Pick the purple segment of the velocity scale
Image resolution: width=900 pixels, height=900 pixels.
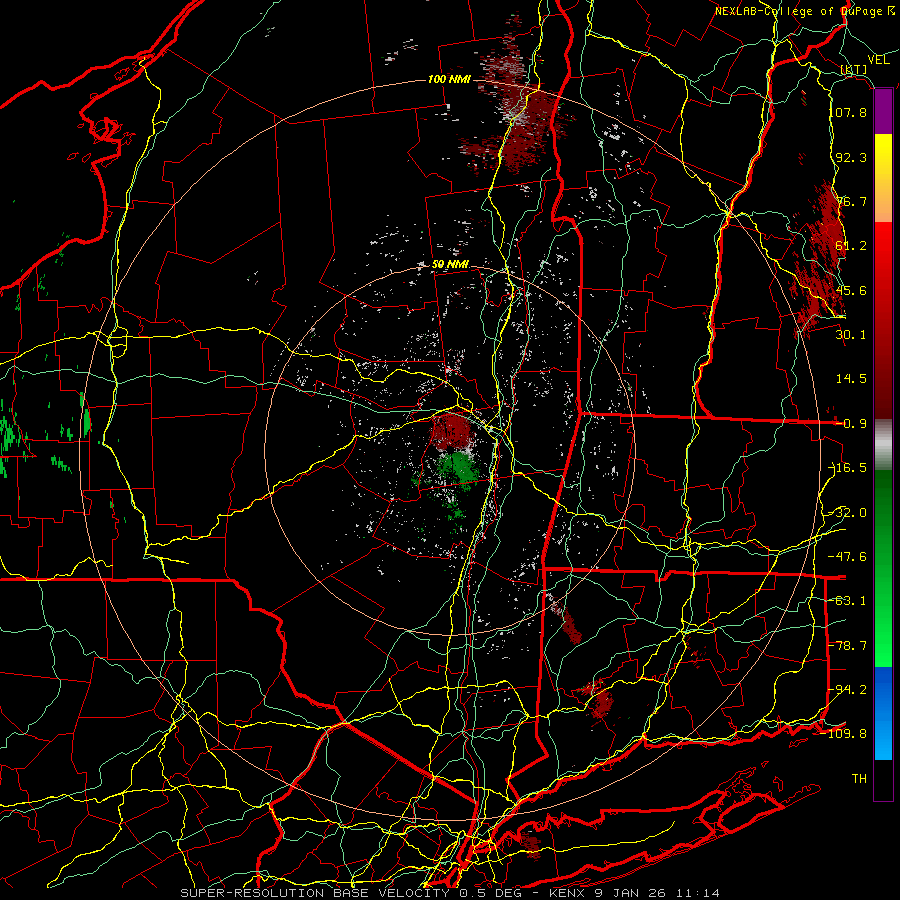coord(883,112)
